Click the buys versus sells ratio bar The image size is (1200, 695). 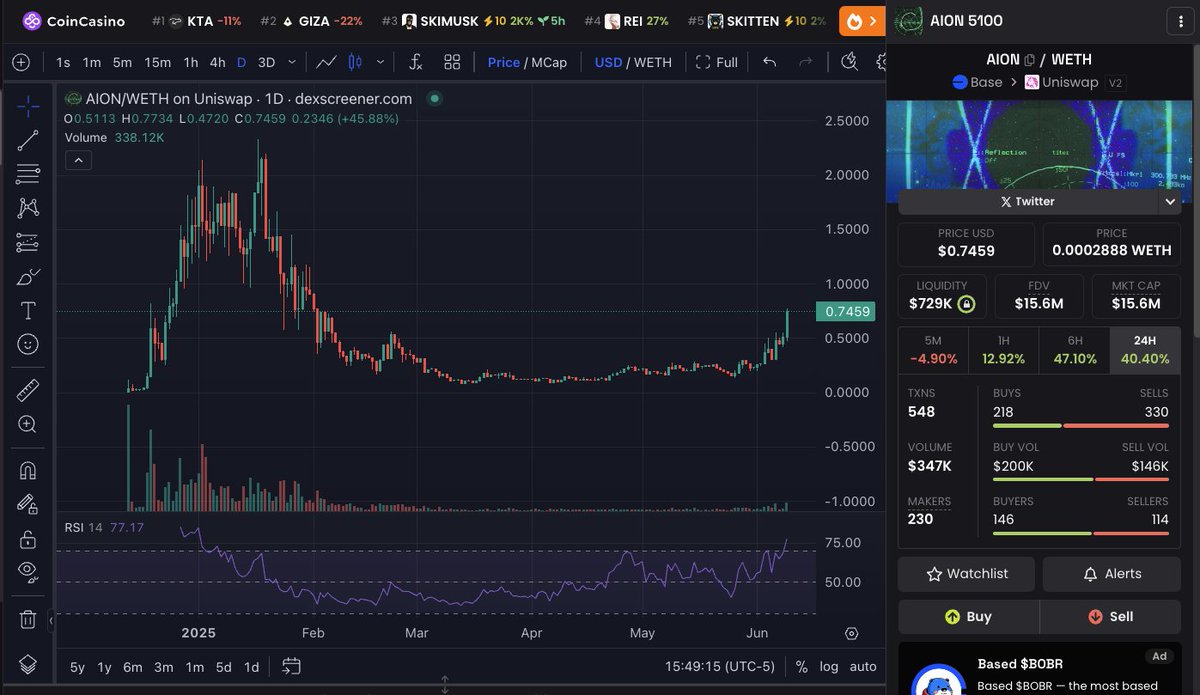pyautogui.click(x=1080, y=424)
